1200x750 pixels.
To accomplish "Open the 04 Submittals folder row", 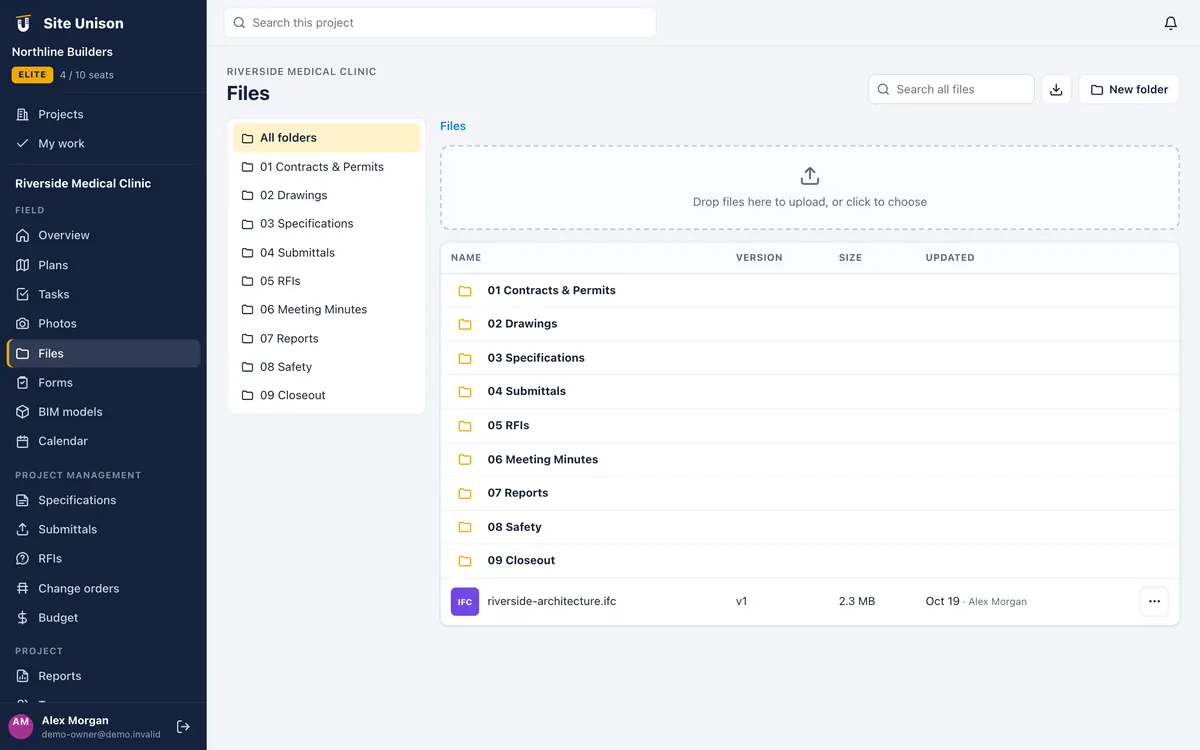I will [810, 391].
